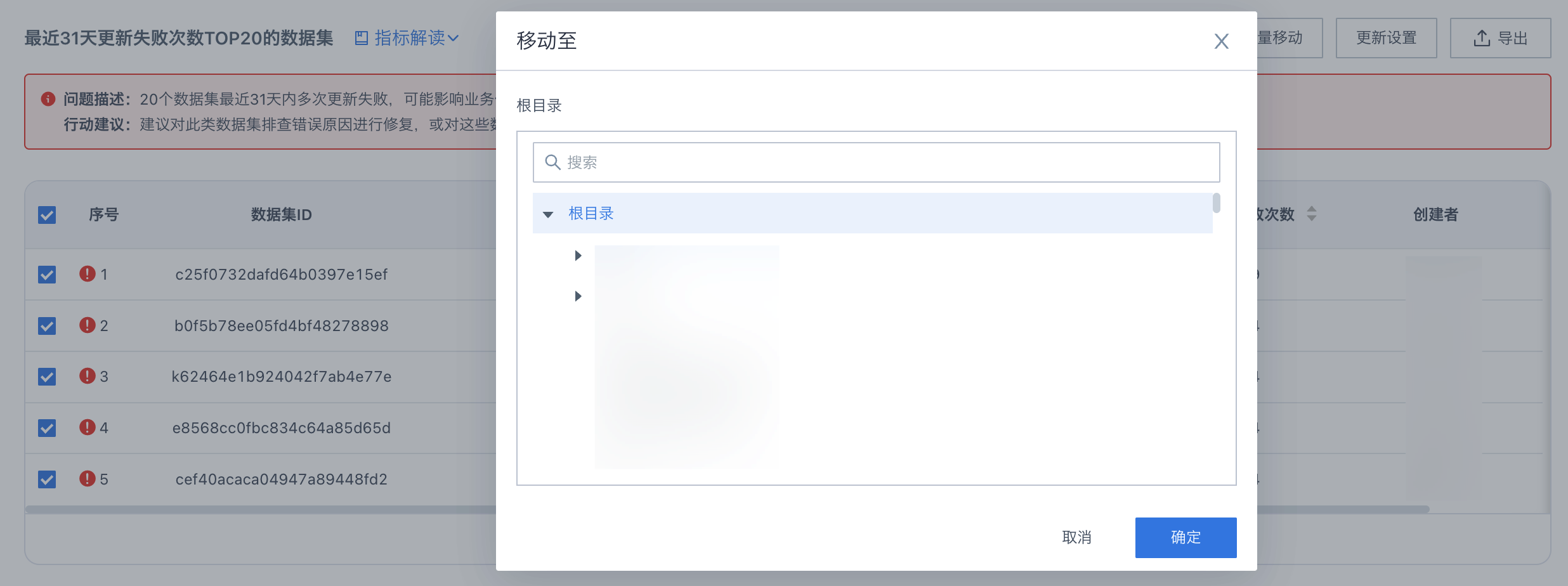
Task: Uncheck the checkbox for row 2
Action: pos(47,326)
